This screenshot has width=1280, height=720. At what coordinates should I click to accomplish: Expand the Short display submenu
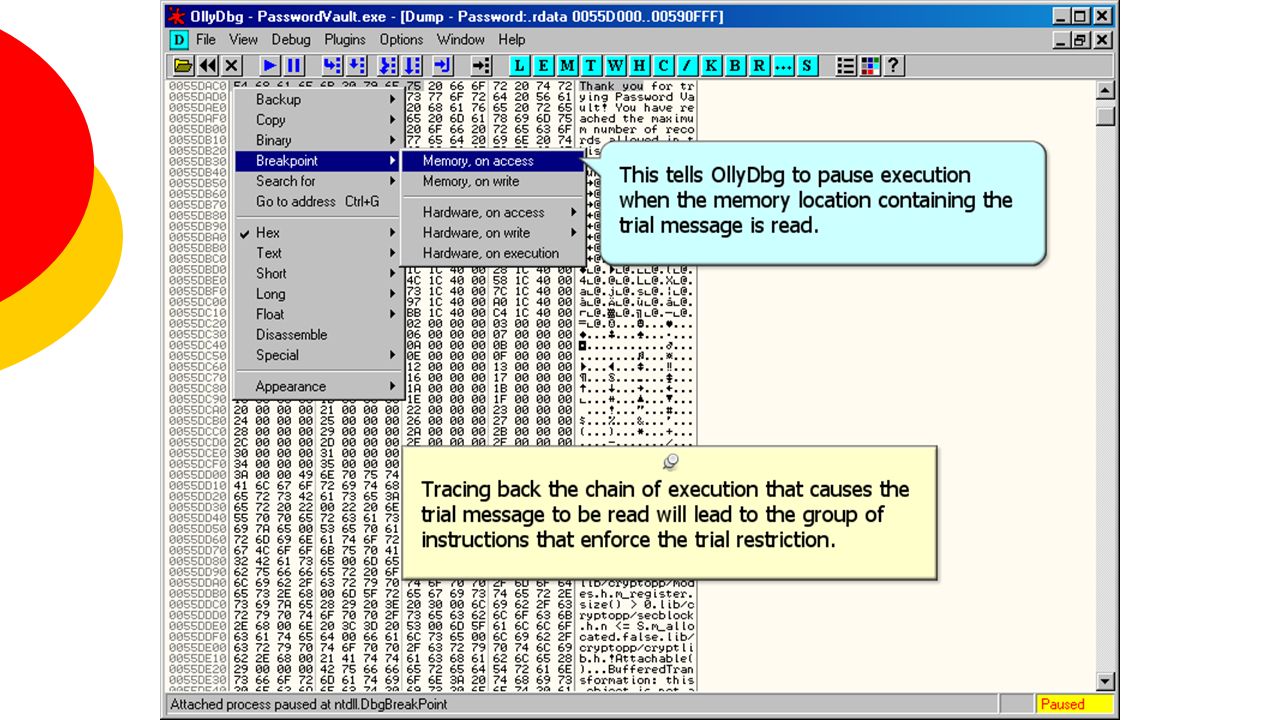coord(318,273)
